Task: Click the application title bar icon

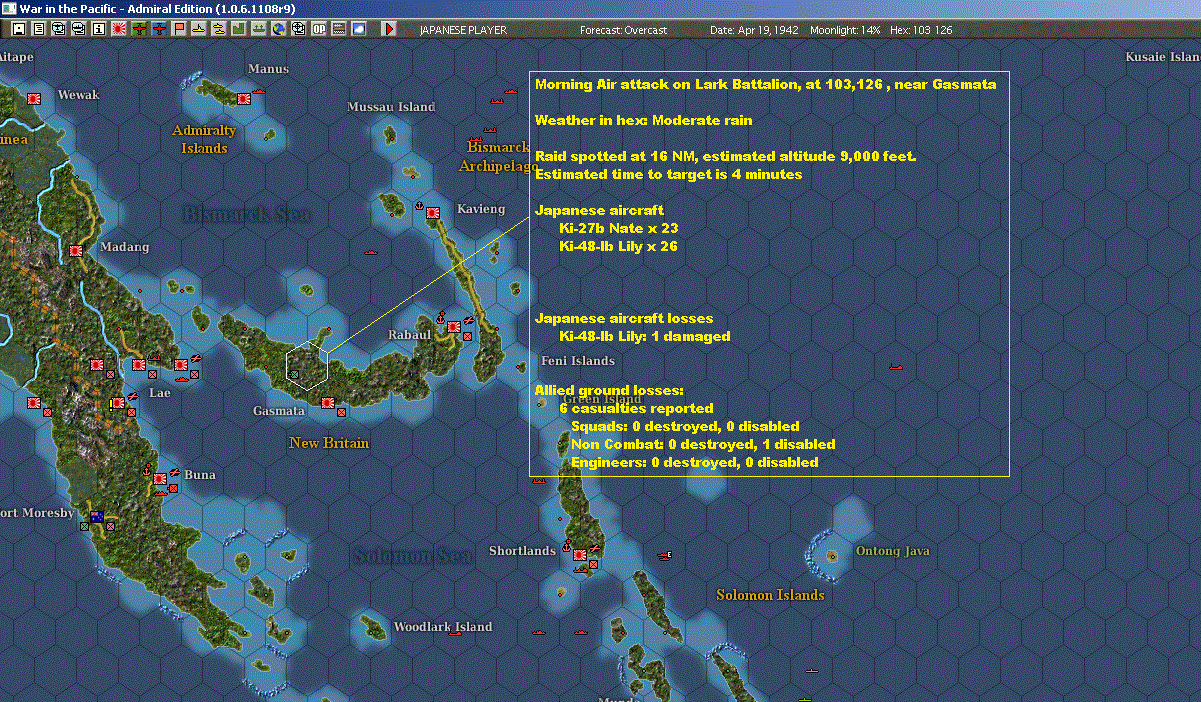Action: (9, 8)
